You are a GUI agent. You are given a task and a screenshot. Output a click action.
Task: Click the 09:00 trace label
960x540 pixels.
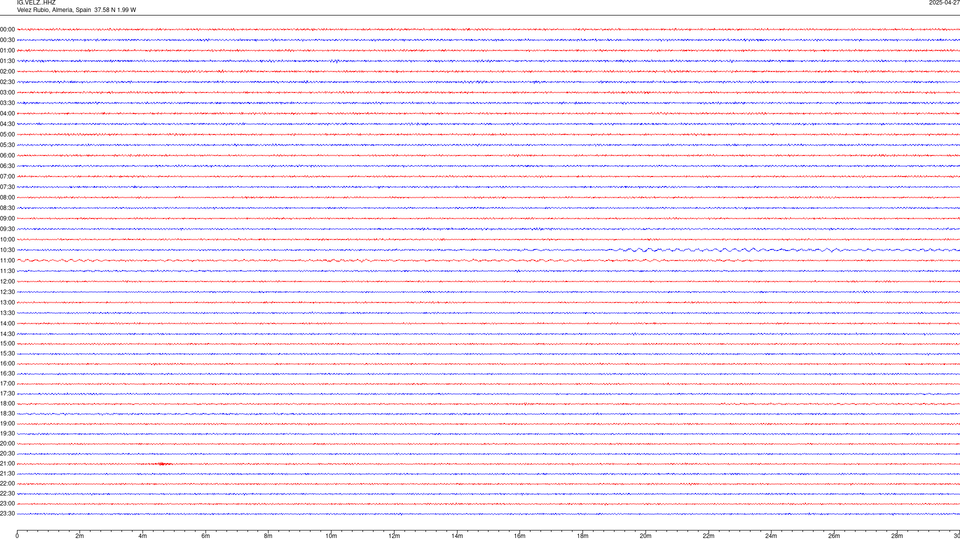coord(7,219)
